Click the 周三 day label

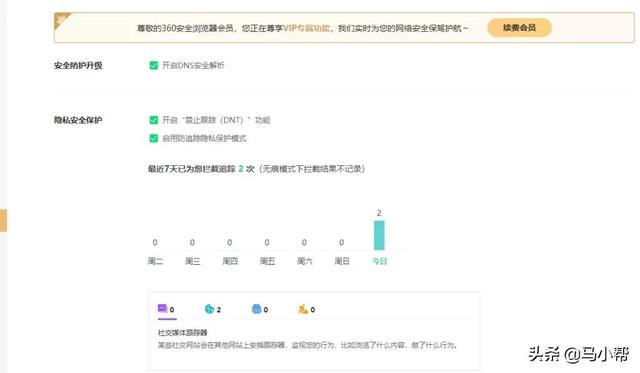click(193, 261)
